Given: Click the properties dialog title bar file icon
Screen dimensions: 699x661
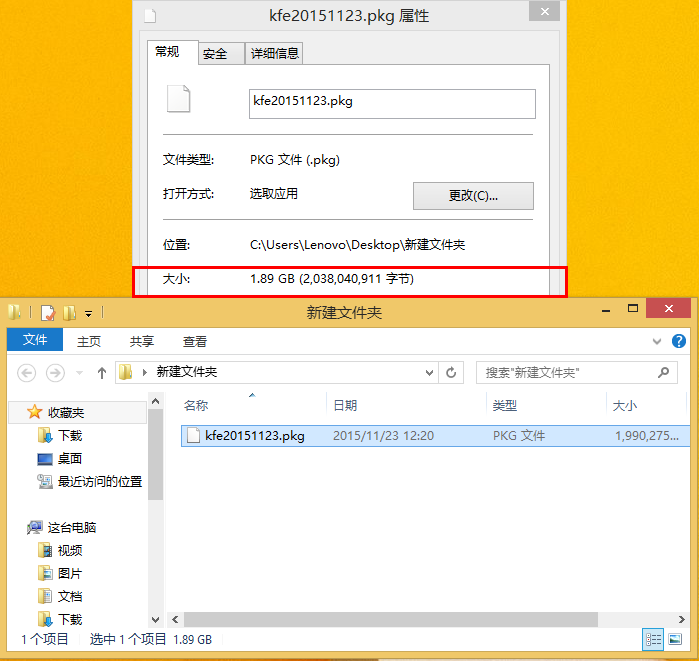Looking at the screenshot, I should (x=150, y=16).
